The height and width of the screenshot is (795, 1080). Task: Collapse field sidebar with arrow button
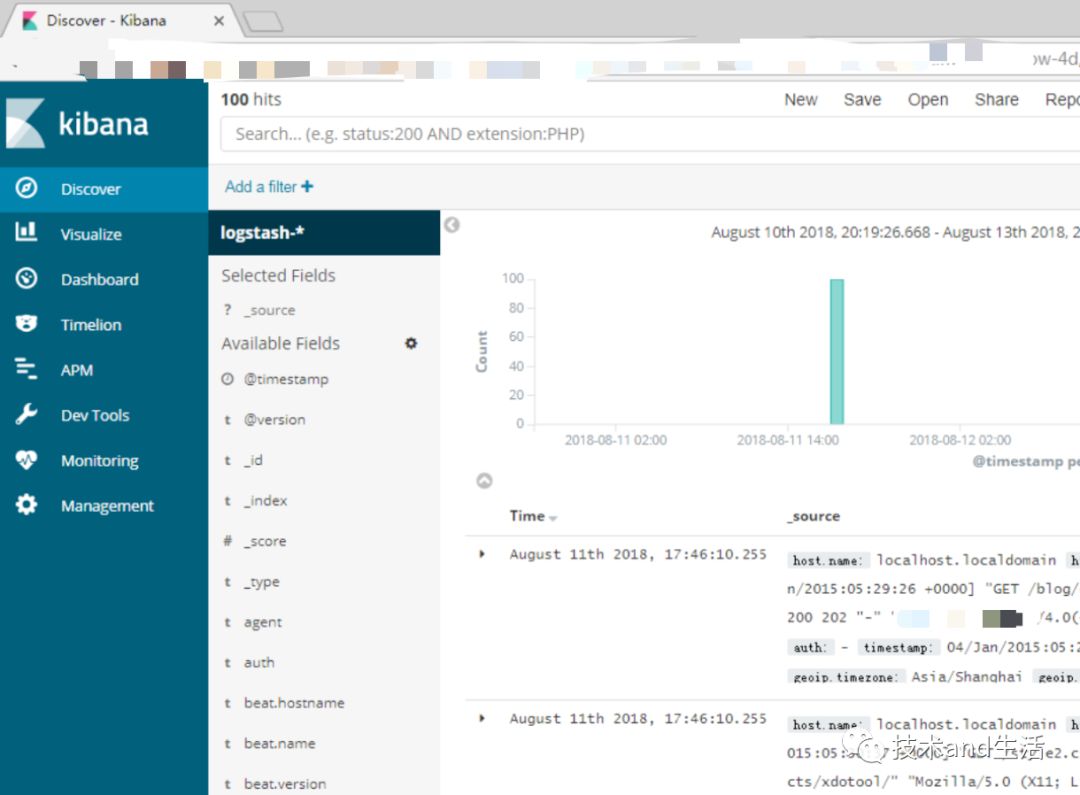pyautogui.click(x=452, y=225)
